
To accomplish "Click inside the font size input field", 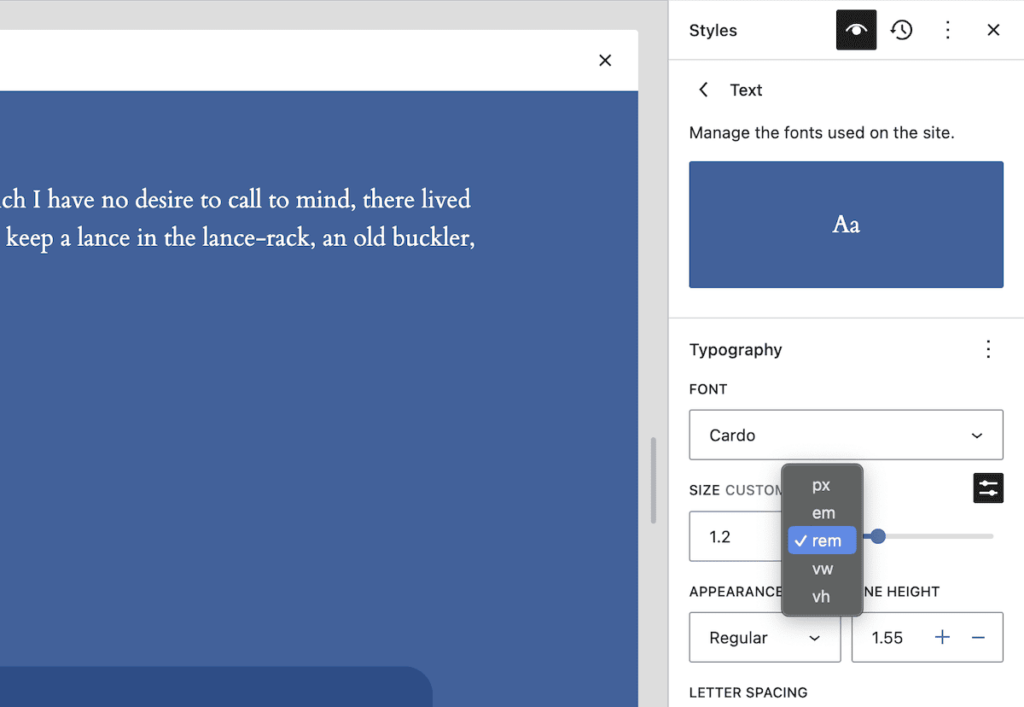I will tap(730, 536).
